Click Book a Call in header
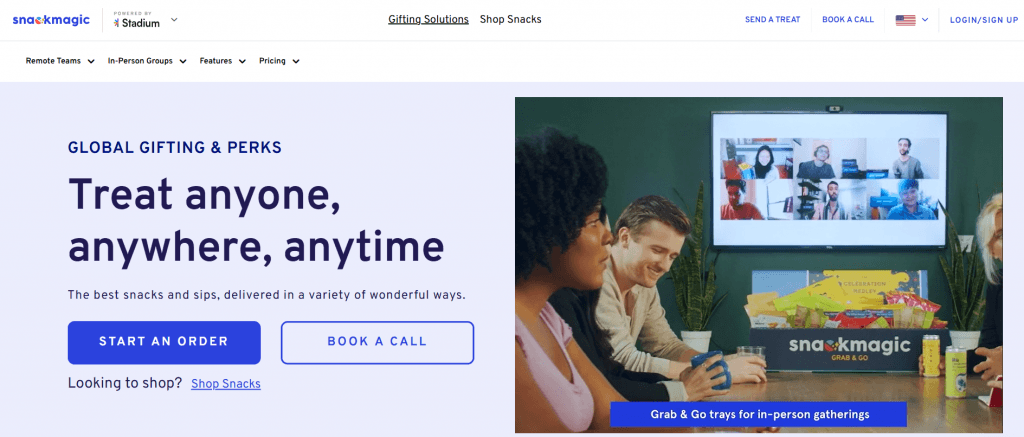This screenshot has width=1024, height=437. [x=848, y=20]
